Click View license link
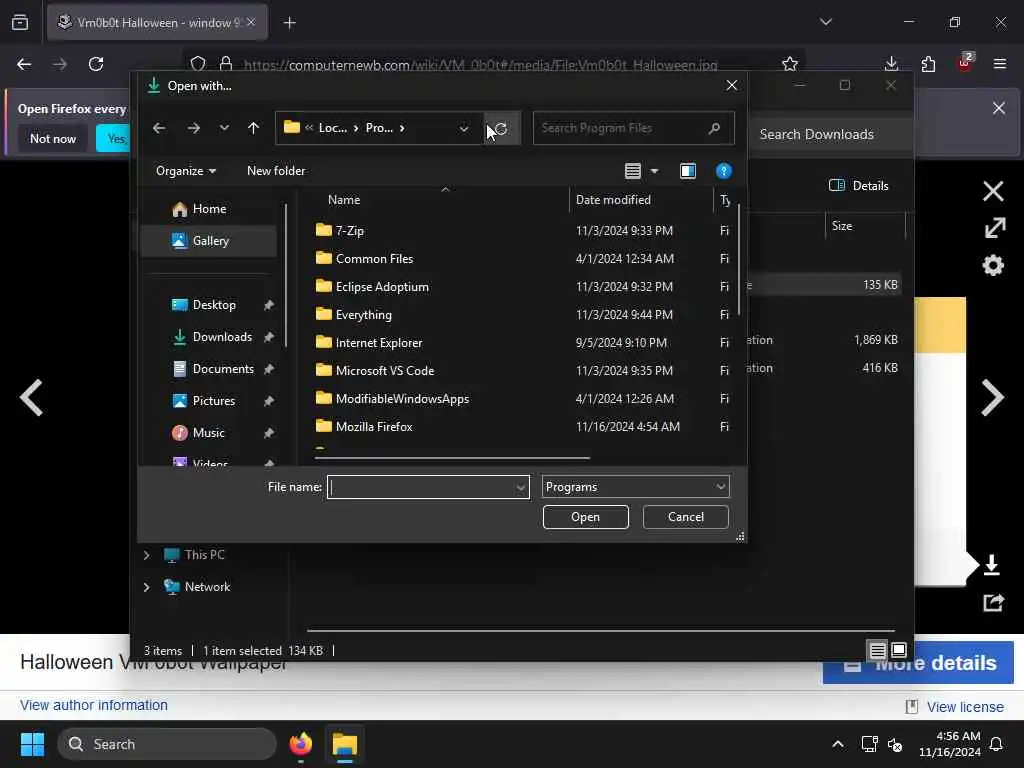1024x768 pixels. (x=965, y=707)
